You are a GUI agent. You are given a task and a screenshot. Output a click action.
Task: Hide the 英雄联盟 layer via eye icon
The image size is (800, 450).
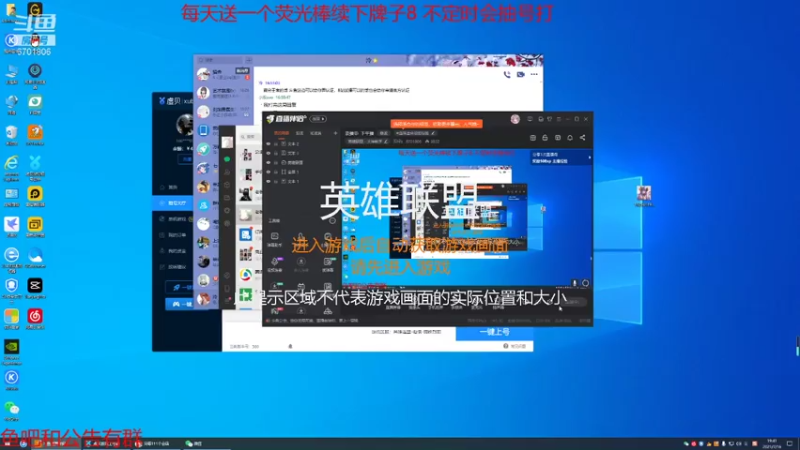click(x=268, y=162)
